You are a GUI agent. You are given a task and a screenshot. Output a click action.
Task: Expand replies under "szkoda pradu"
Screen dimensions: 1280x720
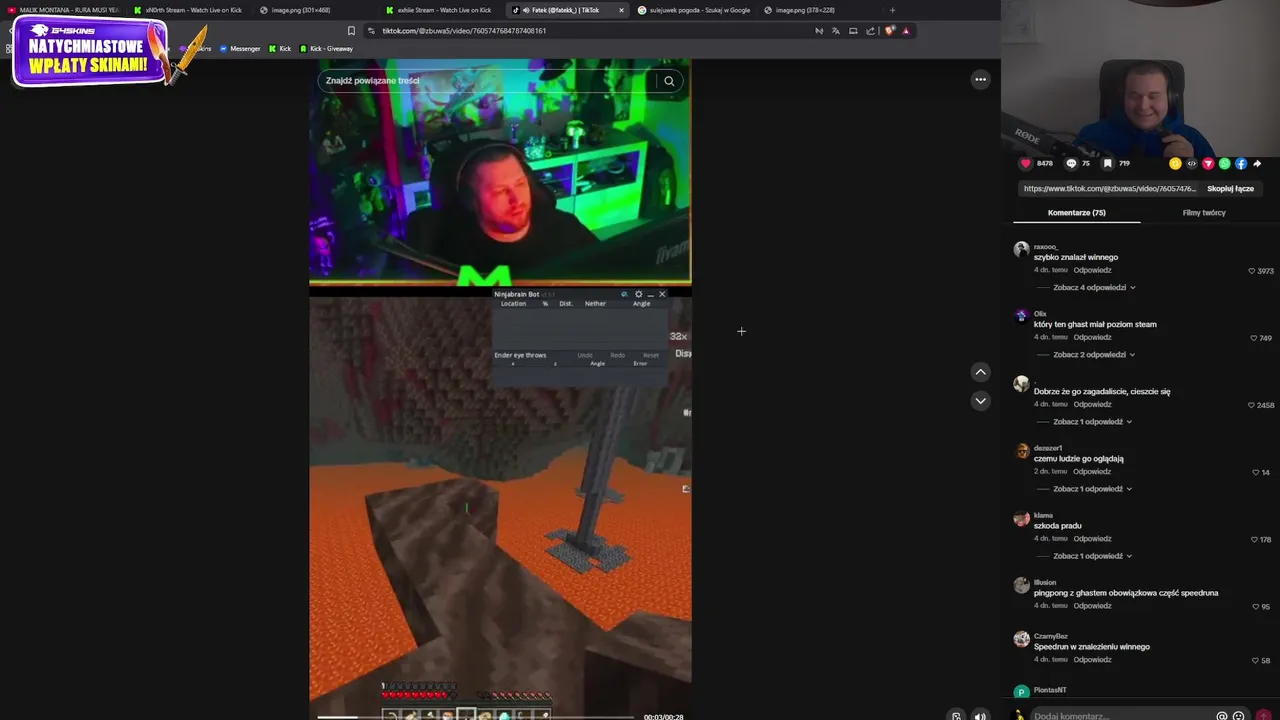pos(1093,555)
